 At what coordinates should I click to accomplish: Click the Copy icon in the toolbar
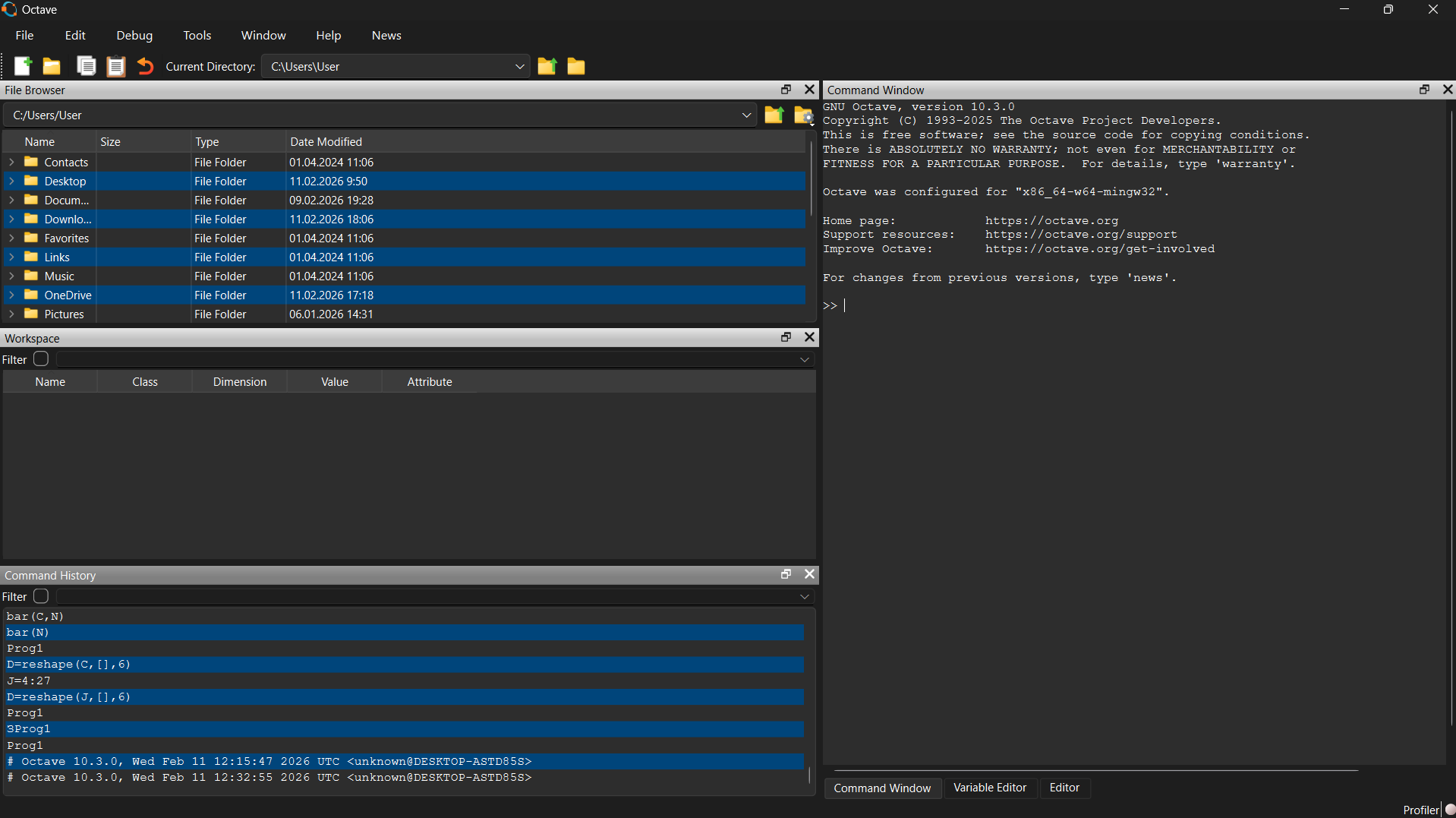pos(87,67)
